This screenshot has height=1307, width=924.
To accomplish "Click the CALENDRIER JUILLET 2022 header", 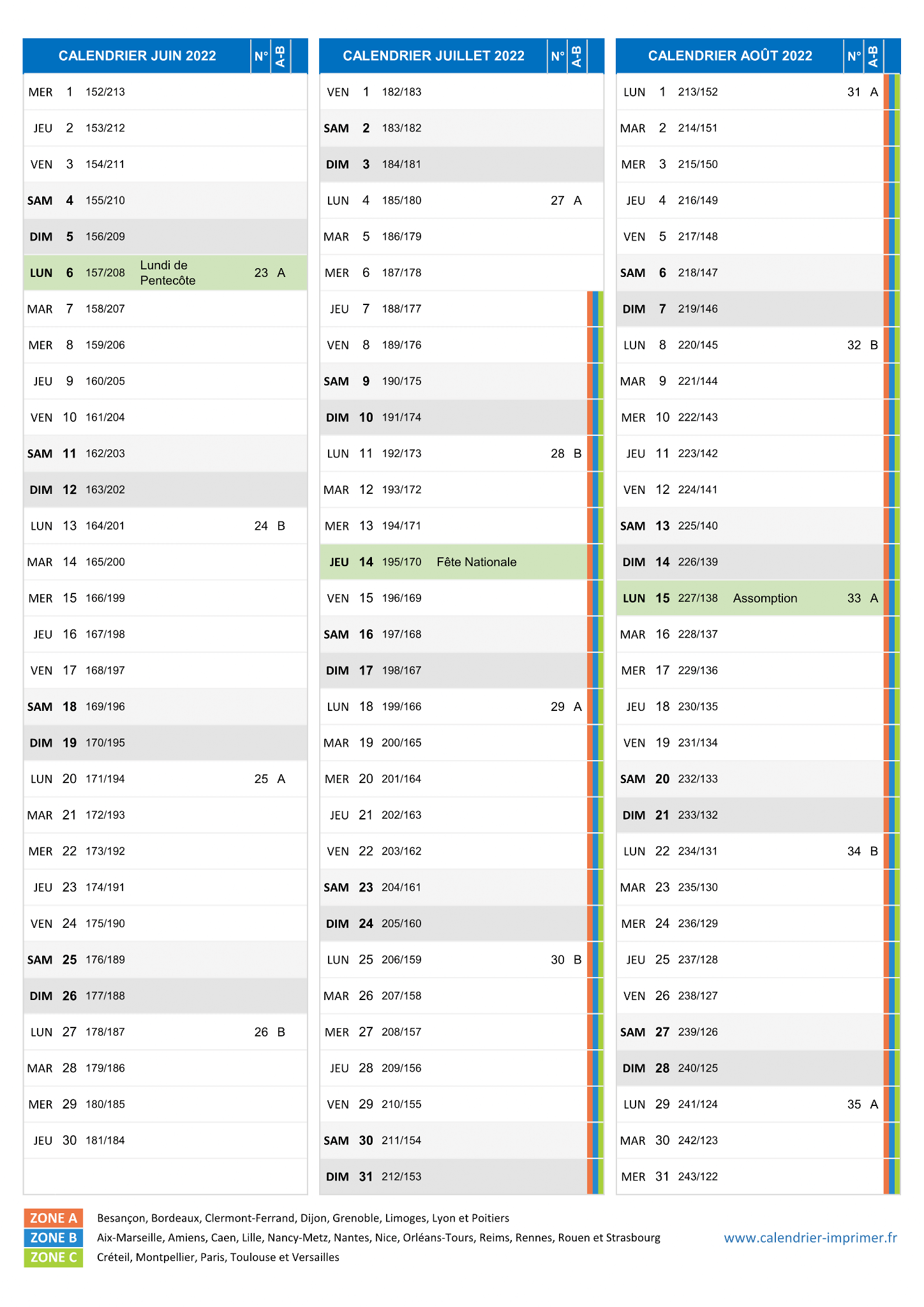I will click(x=433, y=56).
